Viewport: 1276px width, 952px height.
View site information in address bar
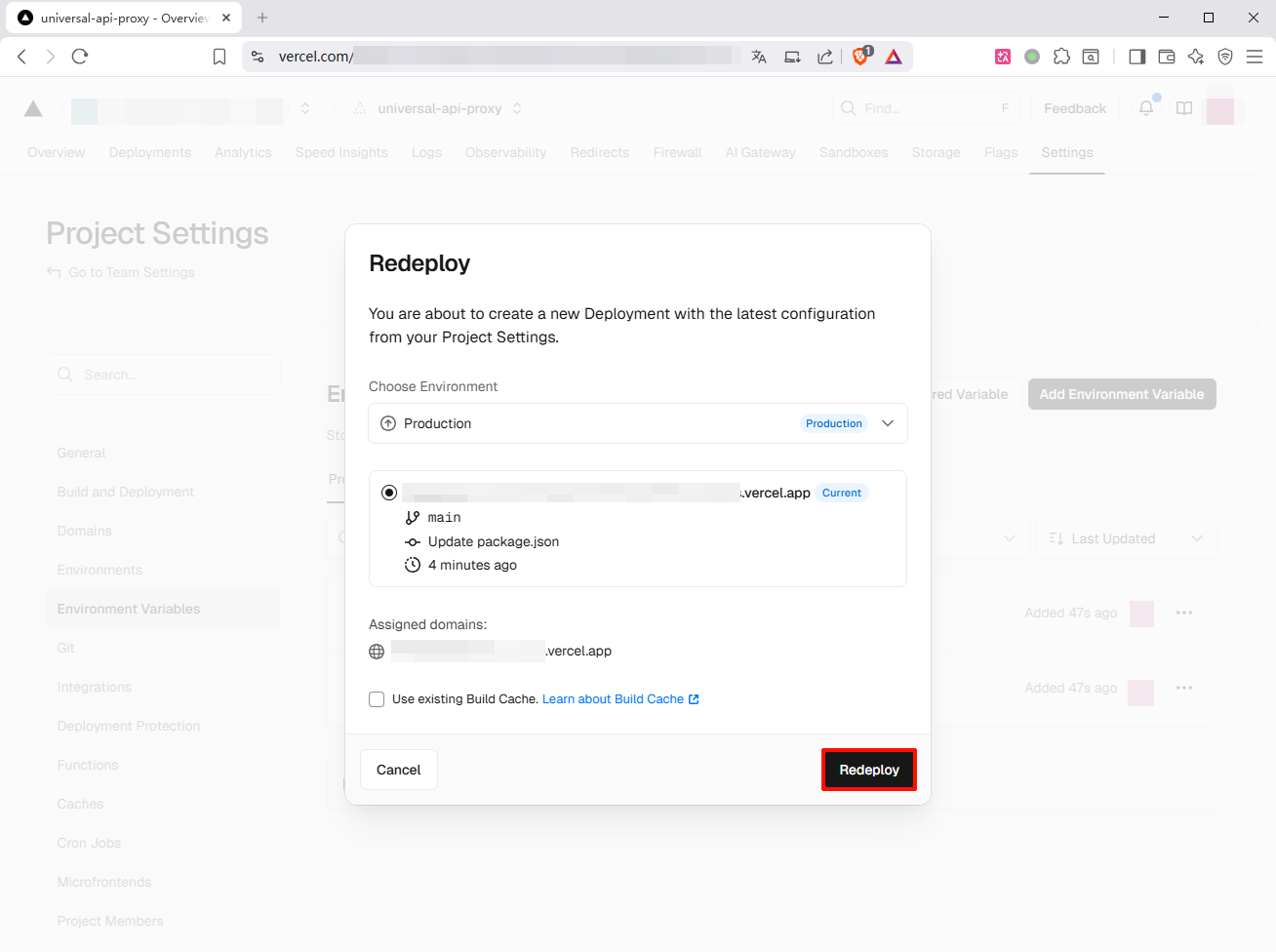coord(258,57)
